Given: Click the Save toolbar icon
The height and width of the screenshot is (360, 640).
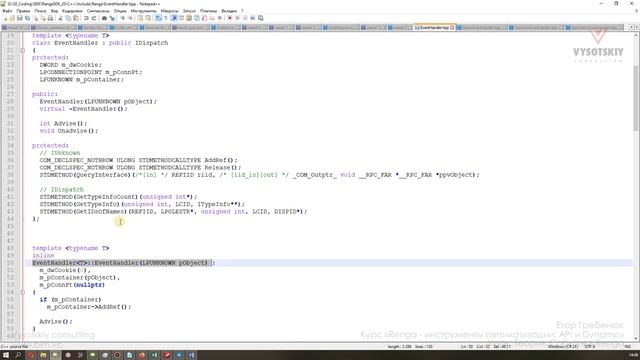Looking at the screenshot, I should coord(20,18).
